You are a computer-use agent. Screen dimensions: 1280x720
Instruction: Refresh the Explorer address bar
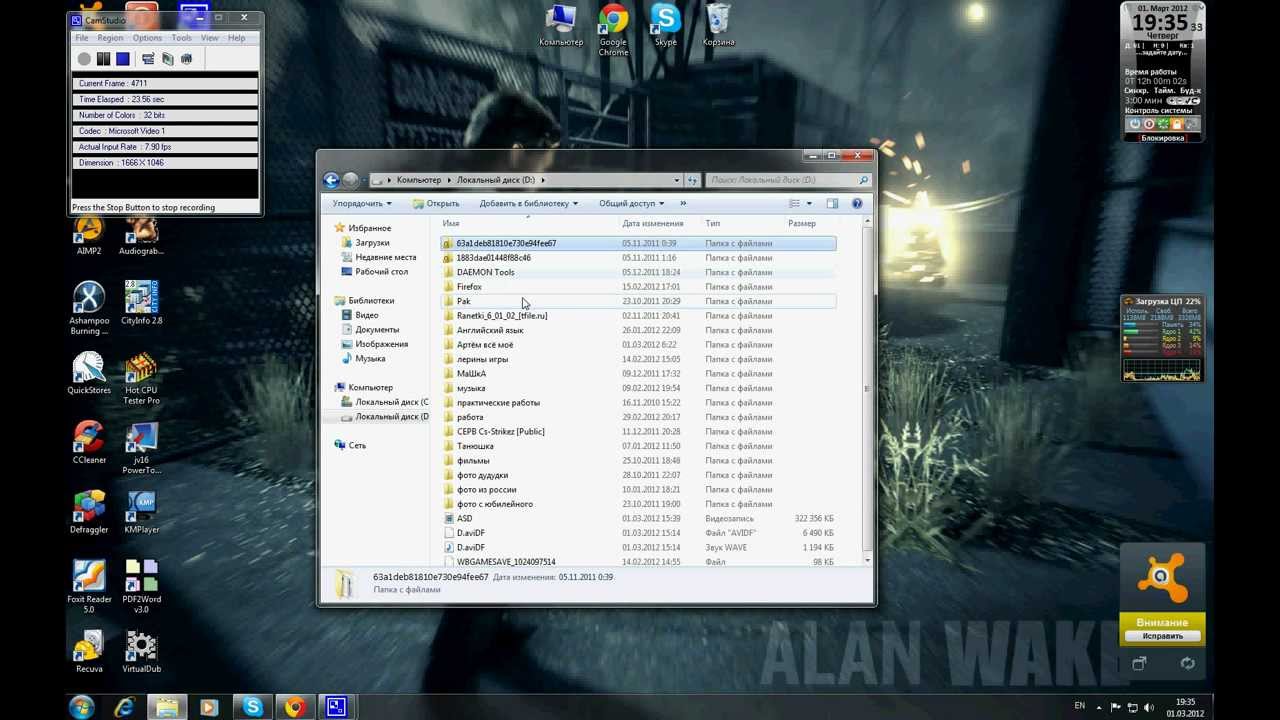[691, 180]
